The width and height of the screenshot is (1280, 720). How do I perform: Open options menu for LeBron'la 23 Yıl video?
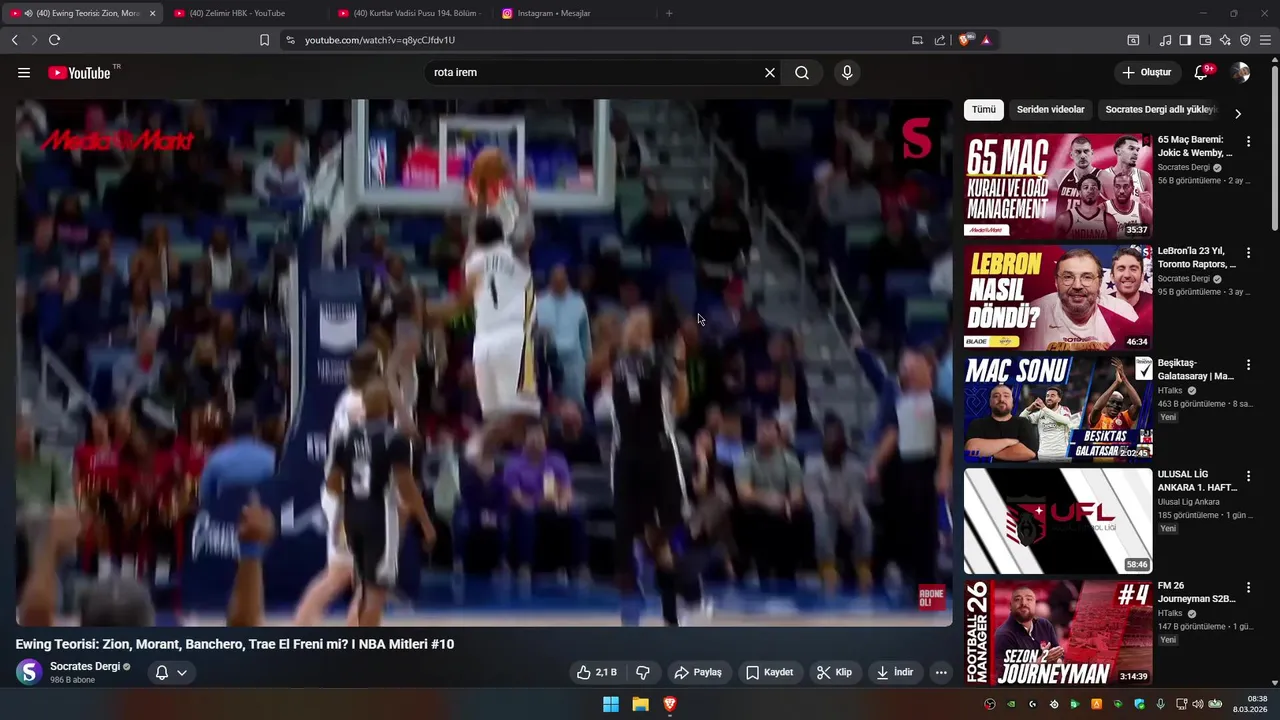tap(1248, 253)
